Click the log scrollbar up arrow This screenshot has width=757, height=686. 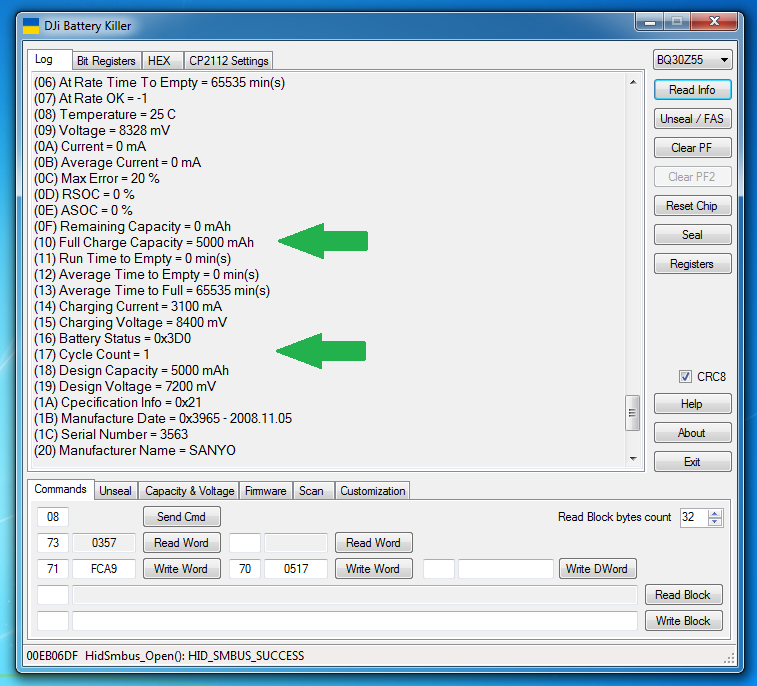click(x=633, y=82)
